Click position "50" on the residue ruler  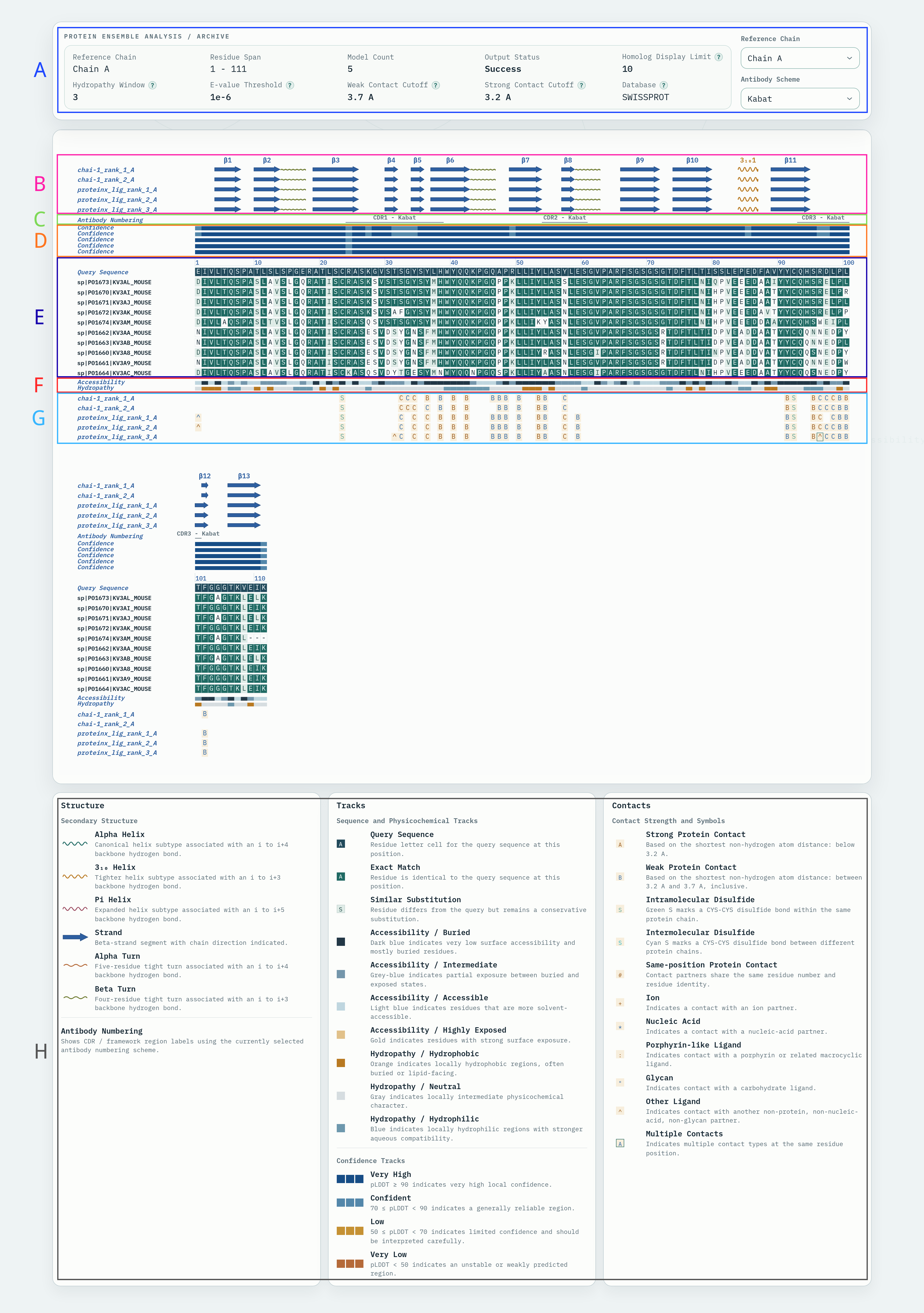click(520, 263)
